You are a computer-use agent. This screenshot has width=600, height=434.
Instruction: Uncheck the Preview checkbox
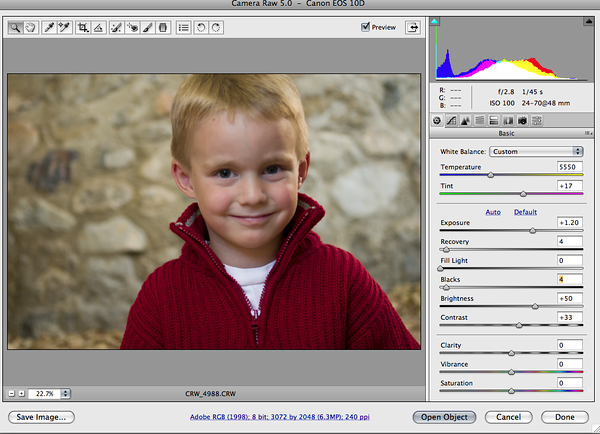[x=366, y=28]
